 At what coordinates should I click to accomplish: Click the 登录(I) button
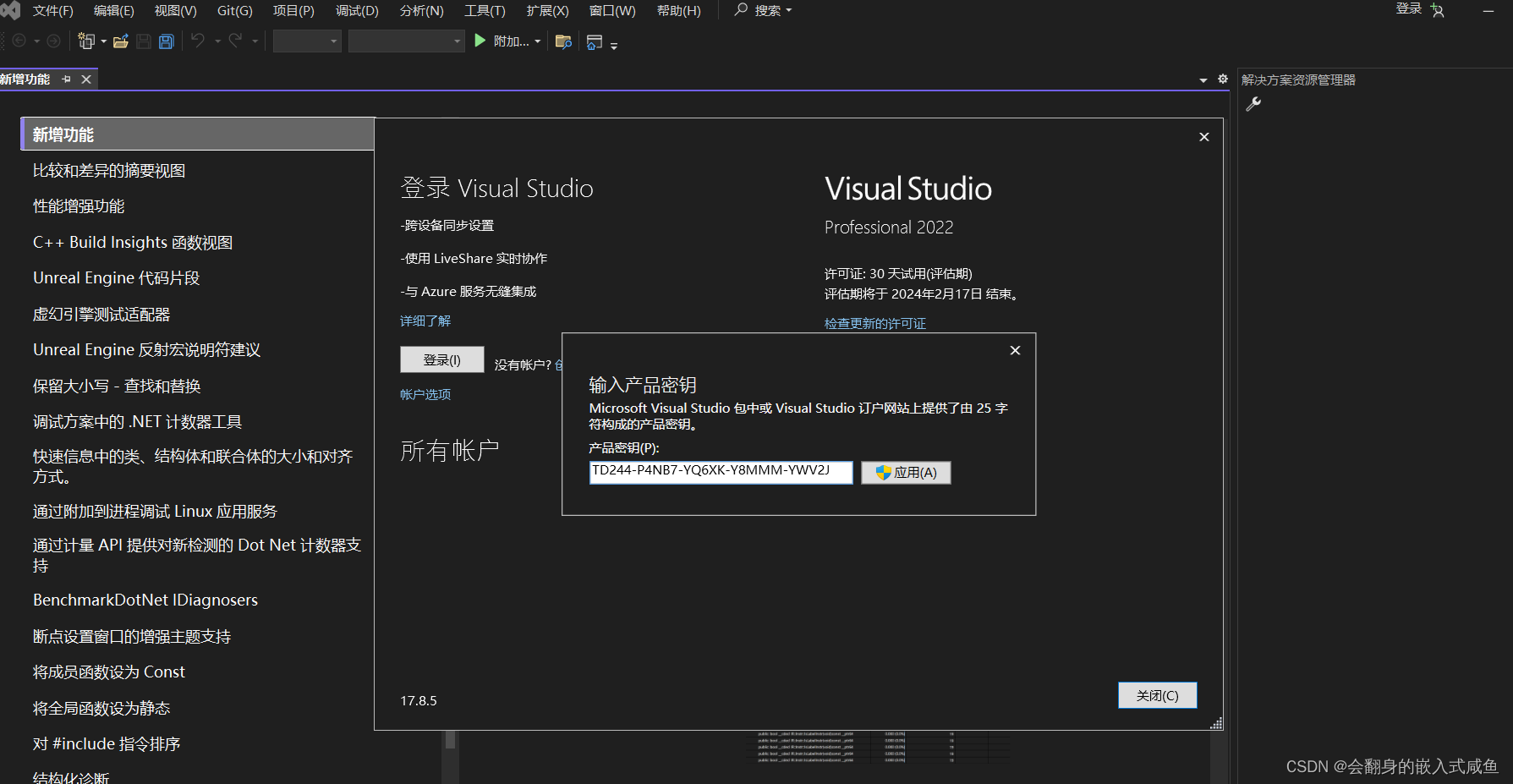click(441, 359)
